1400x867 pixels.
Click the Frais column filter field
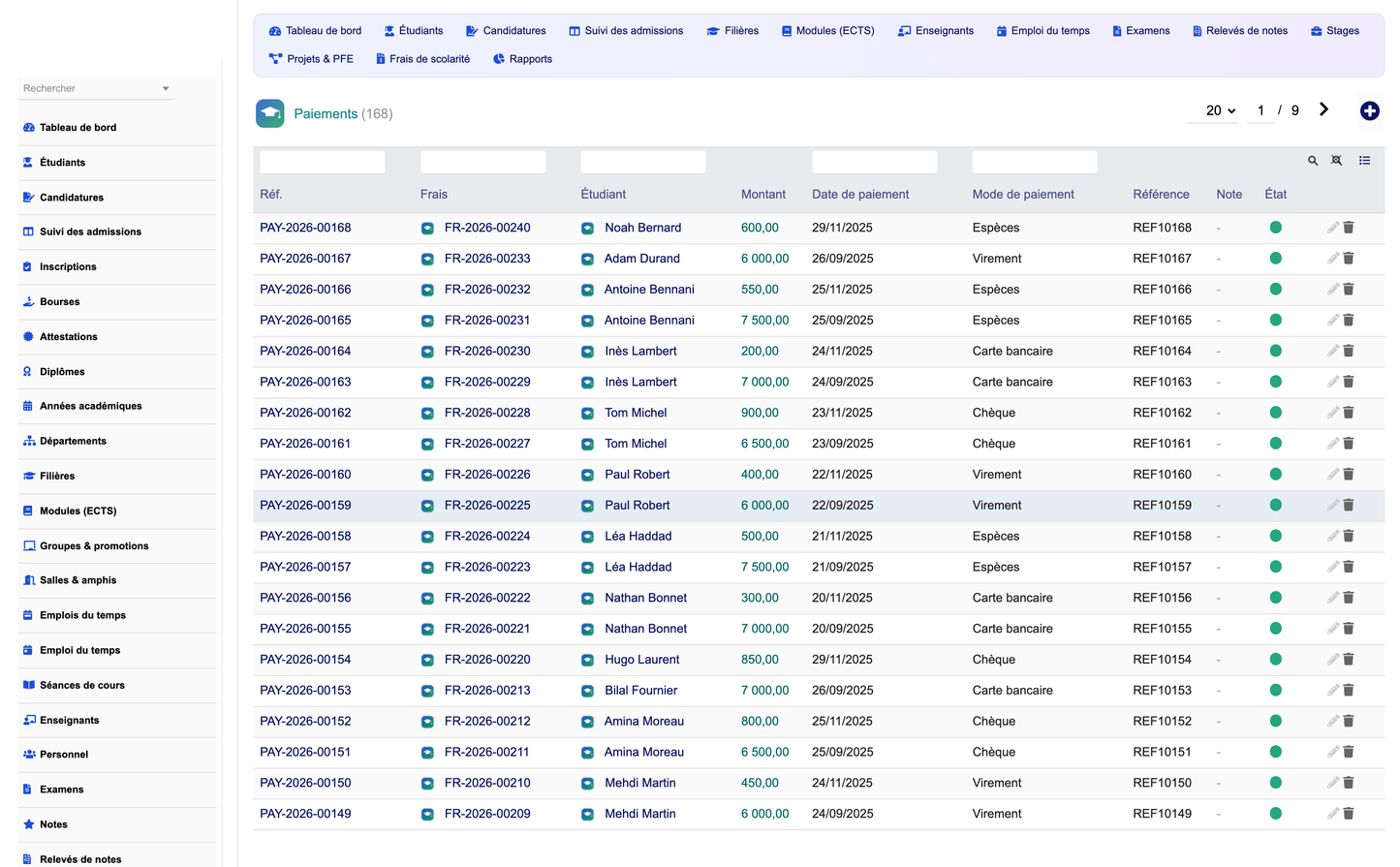pos(483,162)
